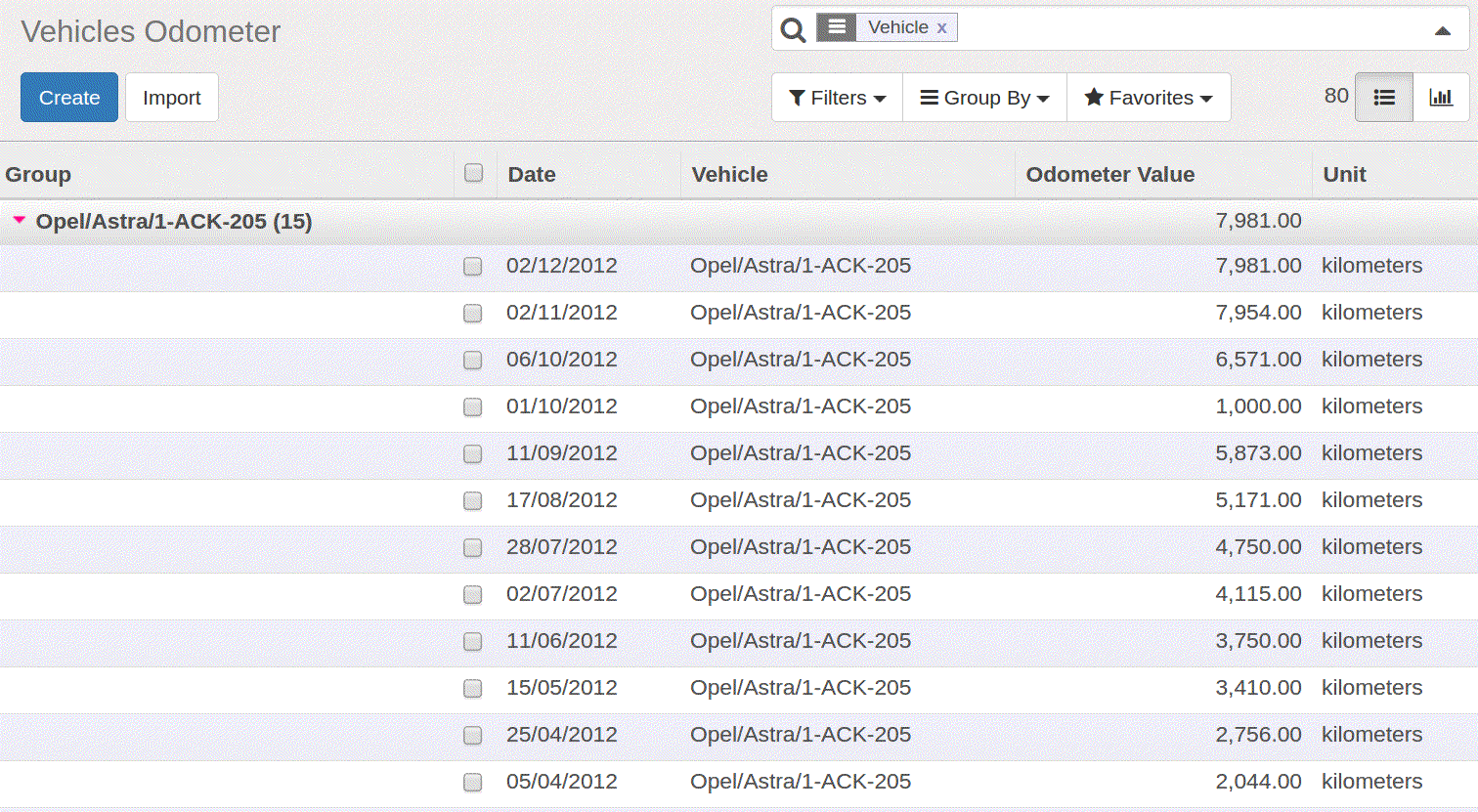Click the date 02/11/2012
The image size is (1478, 812).
[562, 313]
